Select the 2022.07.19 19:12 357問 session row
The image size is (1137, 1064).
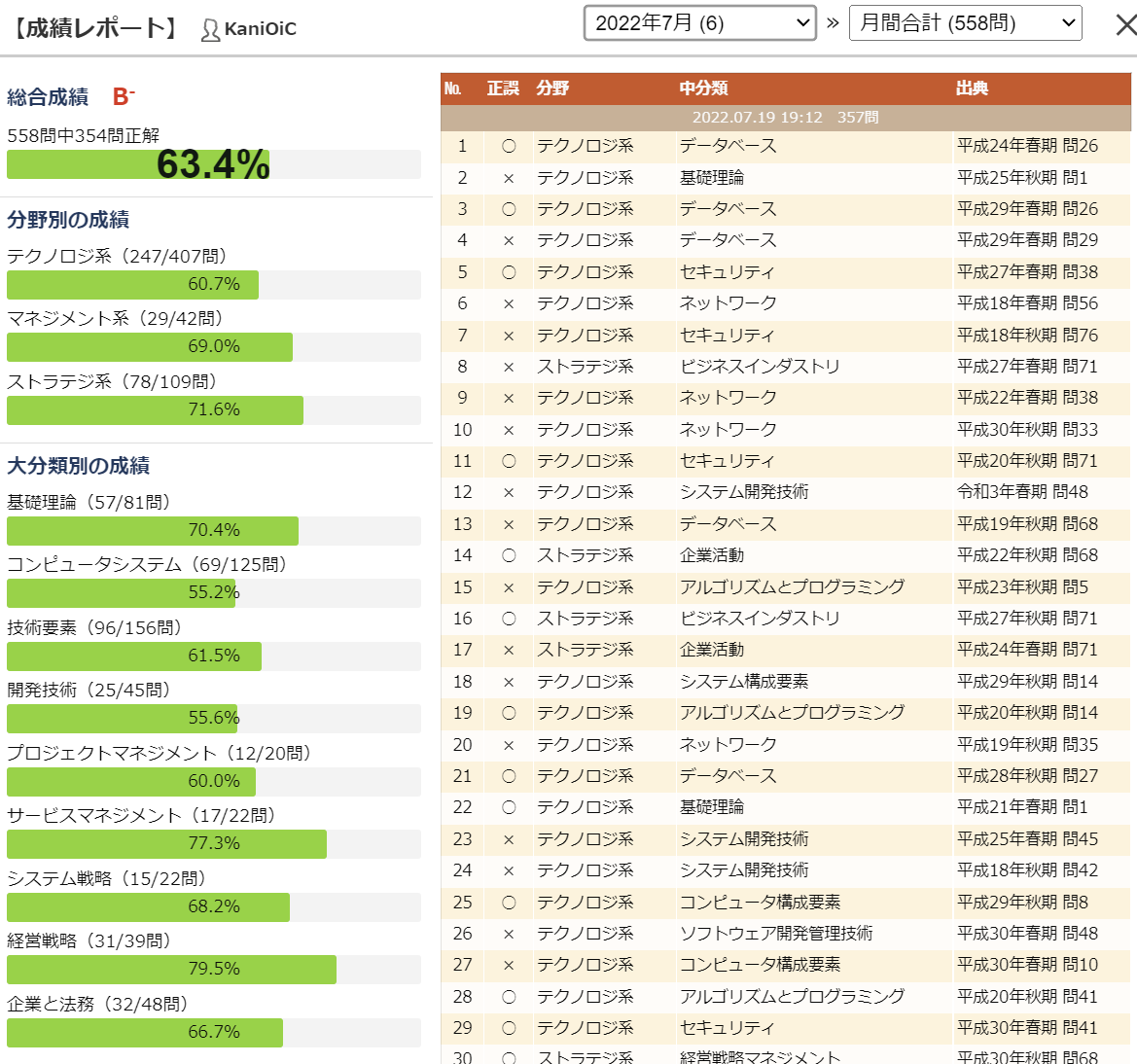[x=785, y=118]
